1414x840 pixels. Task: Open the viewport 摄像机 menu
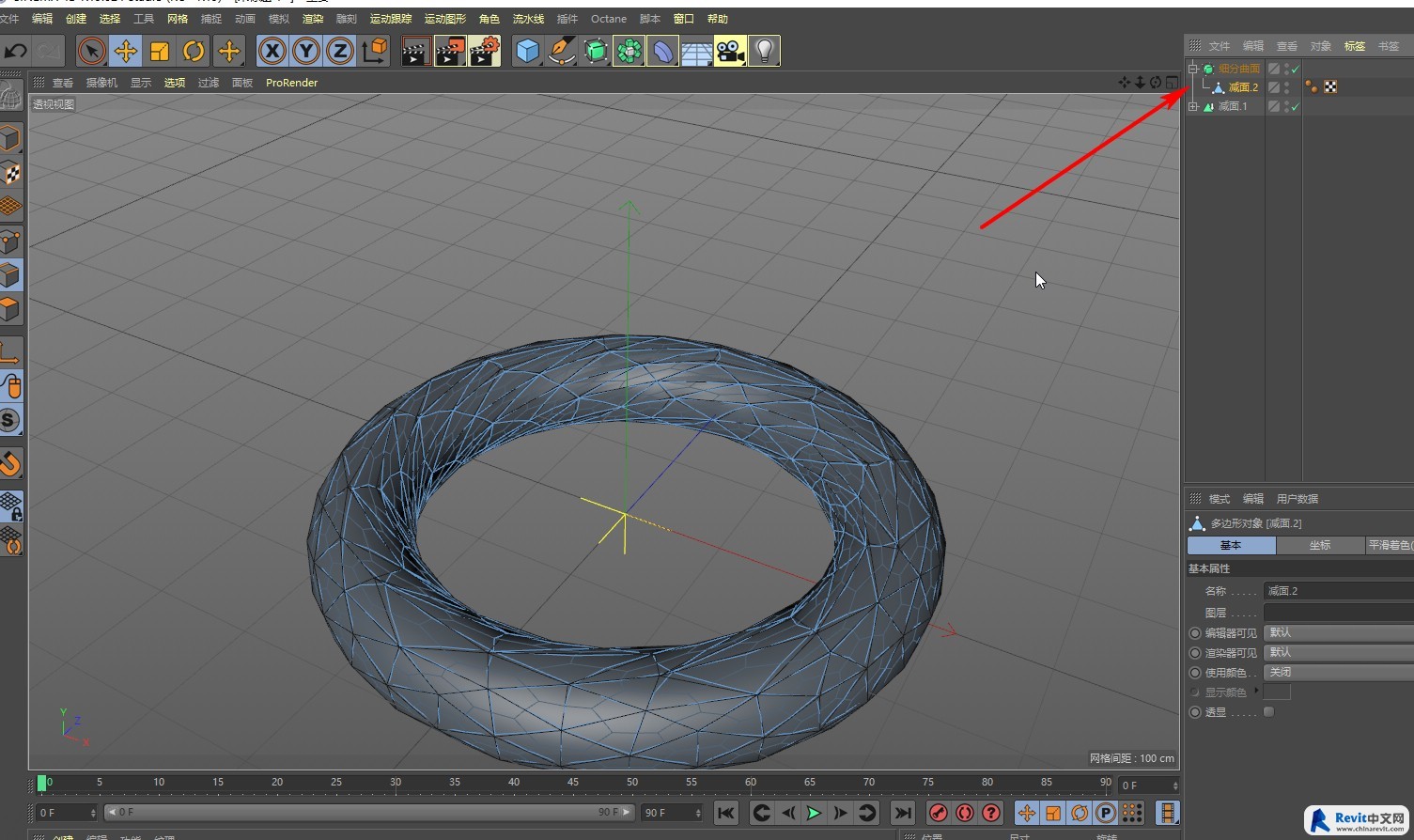(x=101, y=83)
